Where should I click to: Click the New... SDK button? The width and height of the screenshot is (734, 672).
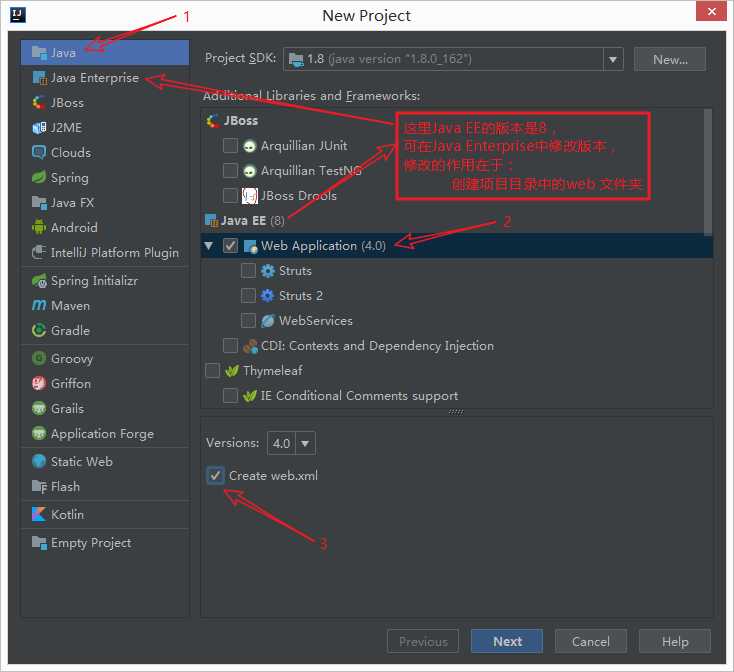[x=670, y=59]
